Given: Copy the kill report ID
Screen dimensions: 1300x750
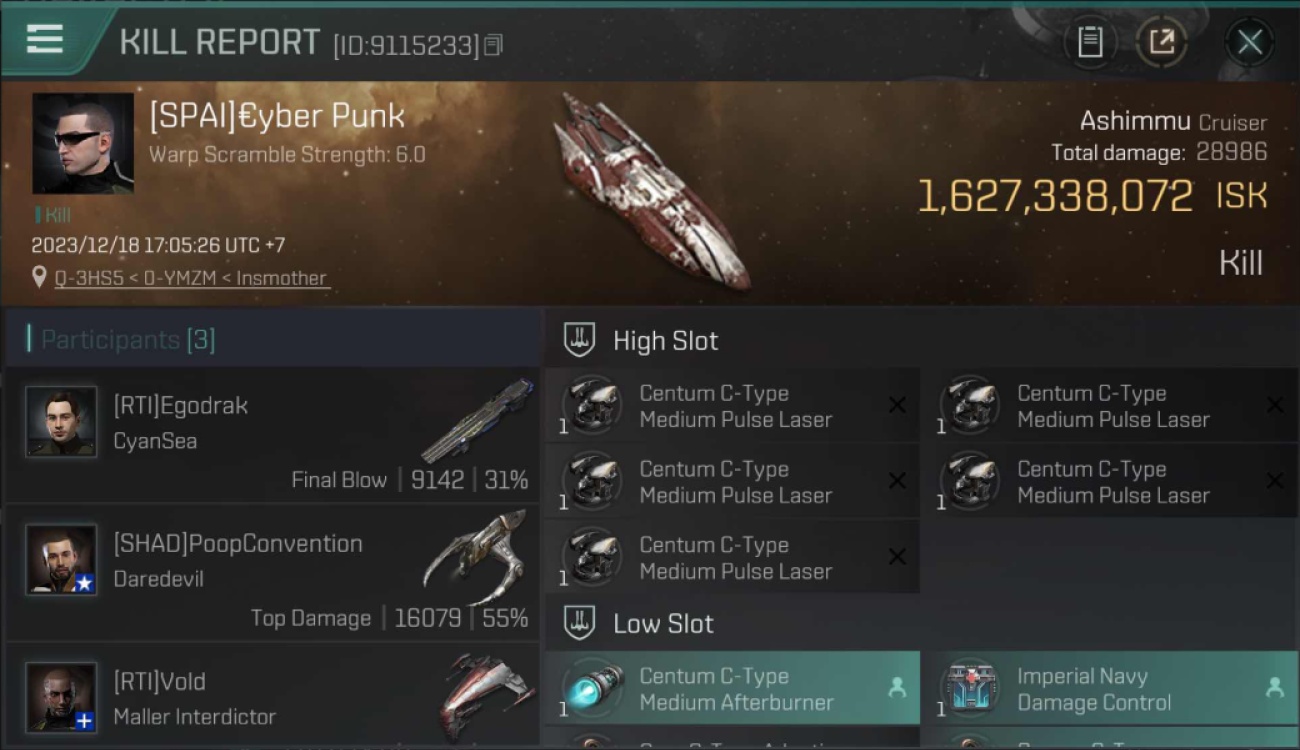Looking at the screenshot, I should pos(493,46).
